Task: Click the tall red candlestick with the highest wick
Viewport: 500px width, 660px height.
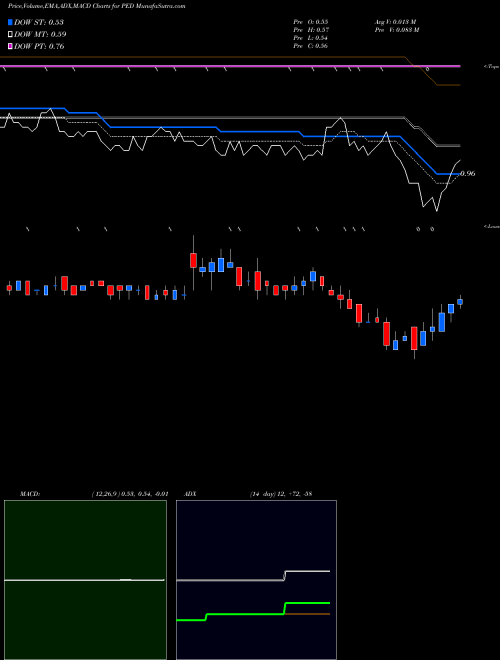Action: coord(193,261)
